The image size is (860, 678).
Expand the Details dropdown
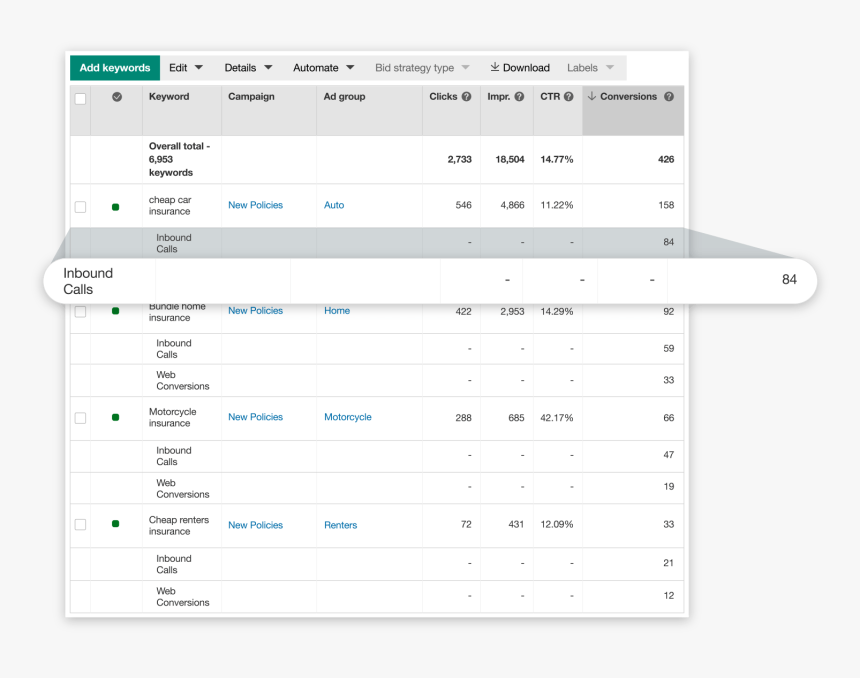[x=247, y=68]
